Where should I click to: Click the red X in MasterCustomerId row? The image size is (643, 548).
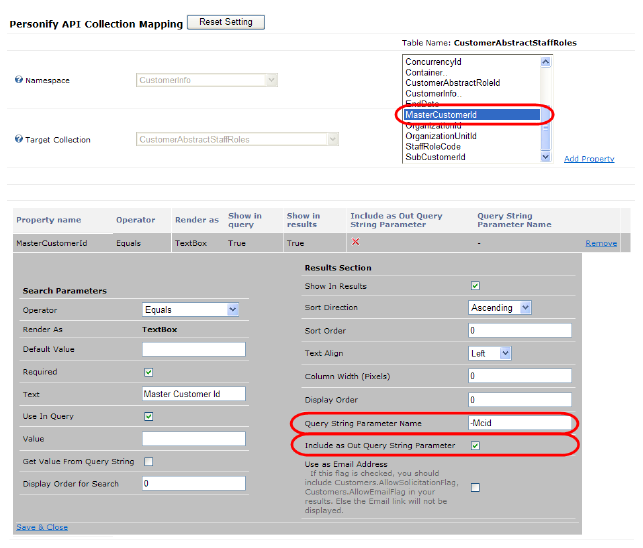pyautogui.click(x=356, y=242)
